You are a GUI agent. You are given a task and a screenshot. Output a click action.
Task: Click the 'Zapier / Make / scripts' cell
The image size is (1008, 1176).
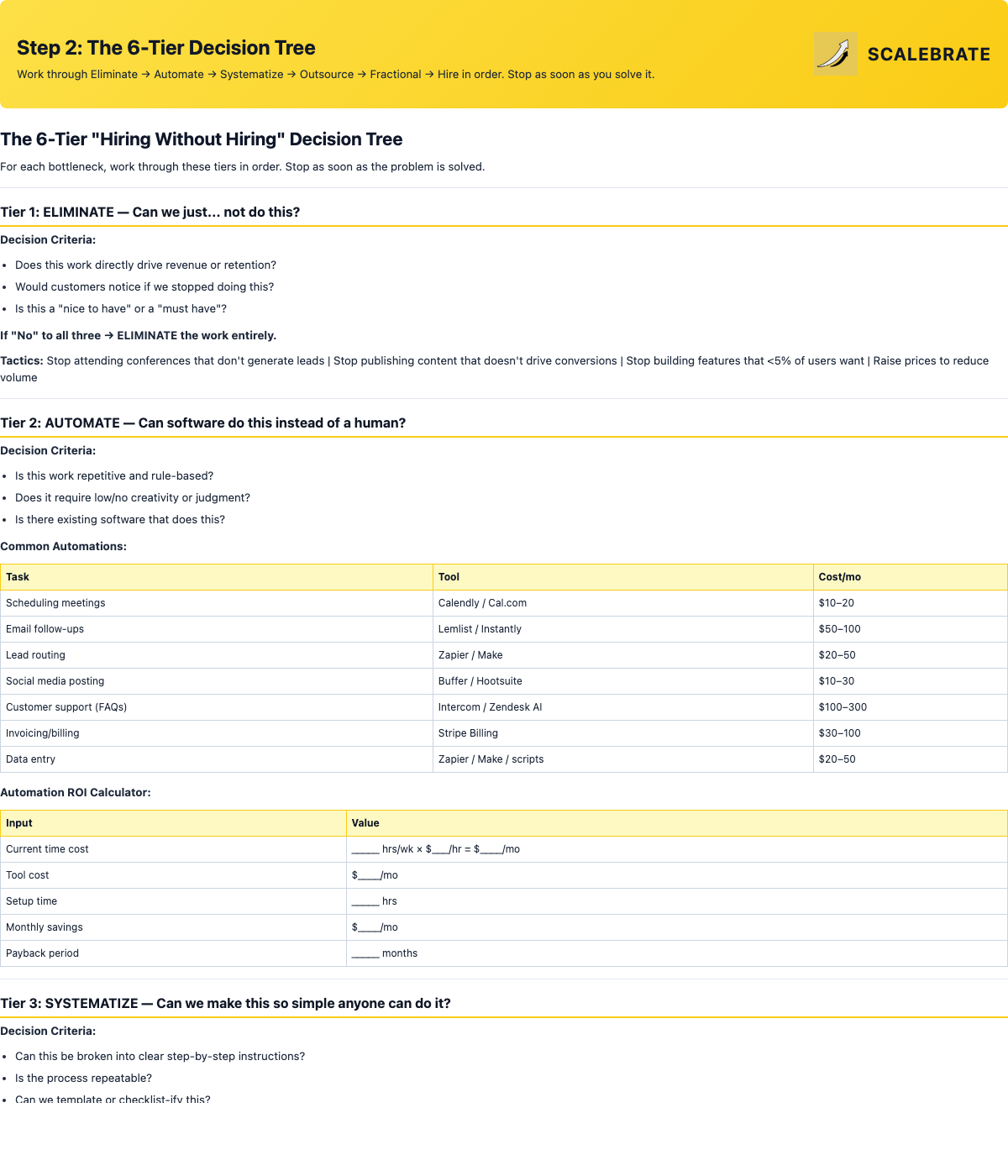(622, 759)
